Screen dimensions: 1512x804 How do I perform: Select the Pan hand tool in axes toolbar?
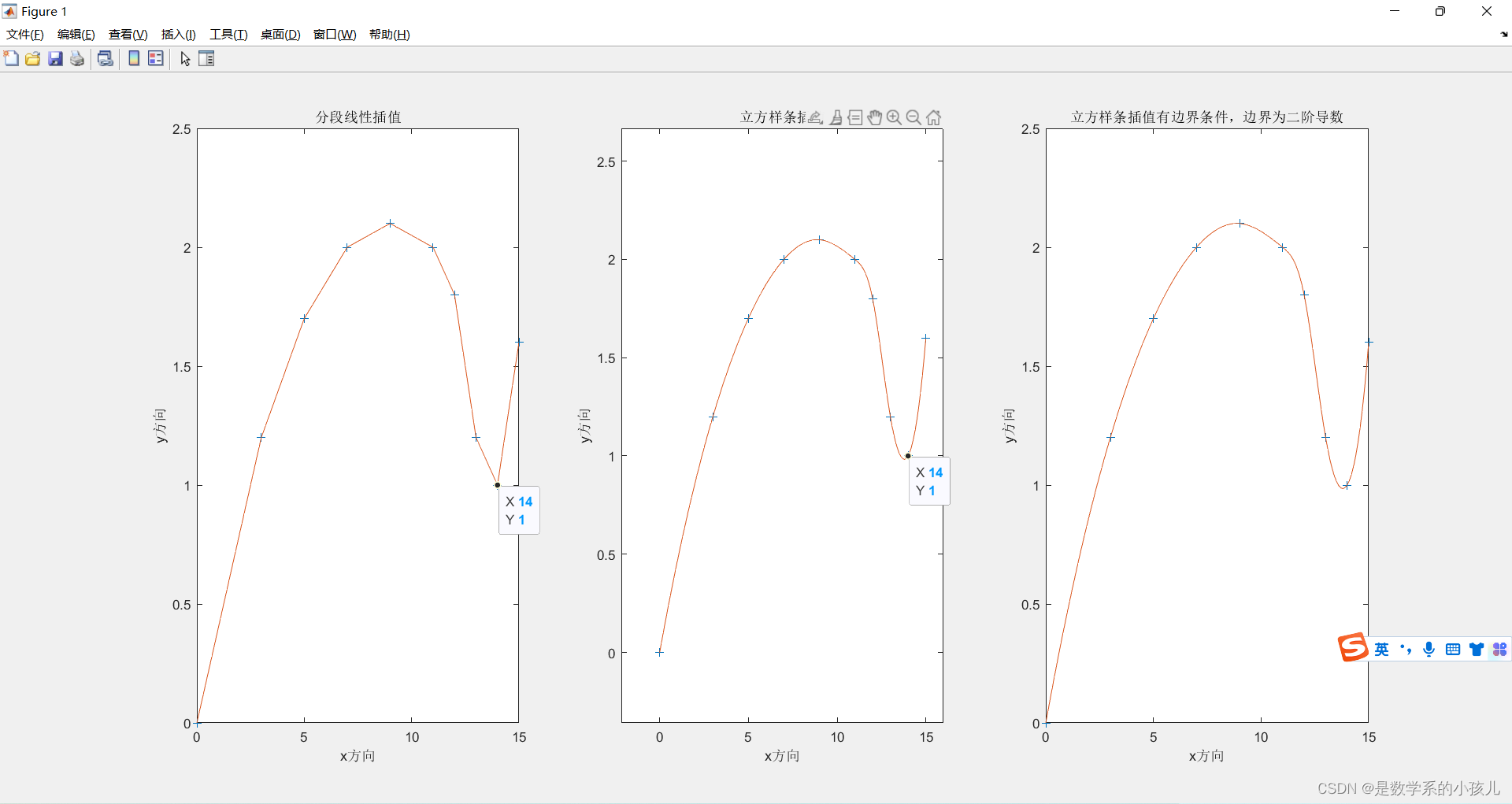875,117
